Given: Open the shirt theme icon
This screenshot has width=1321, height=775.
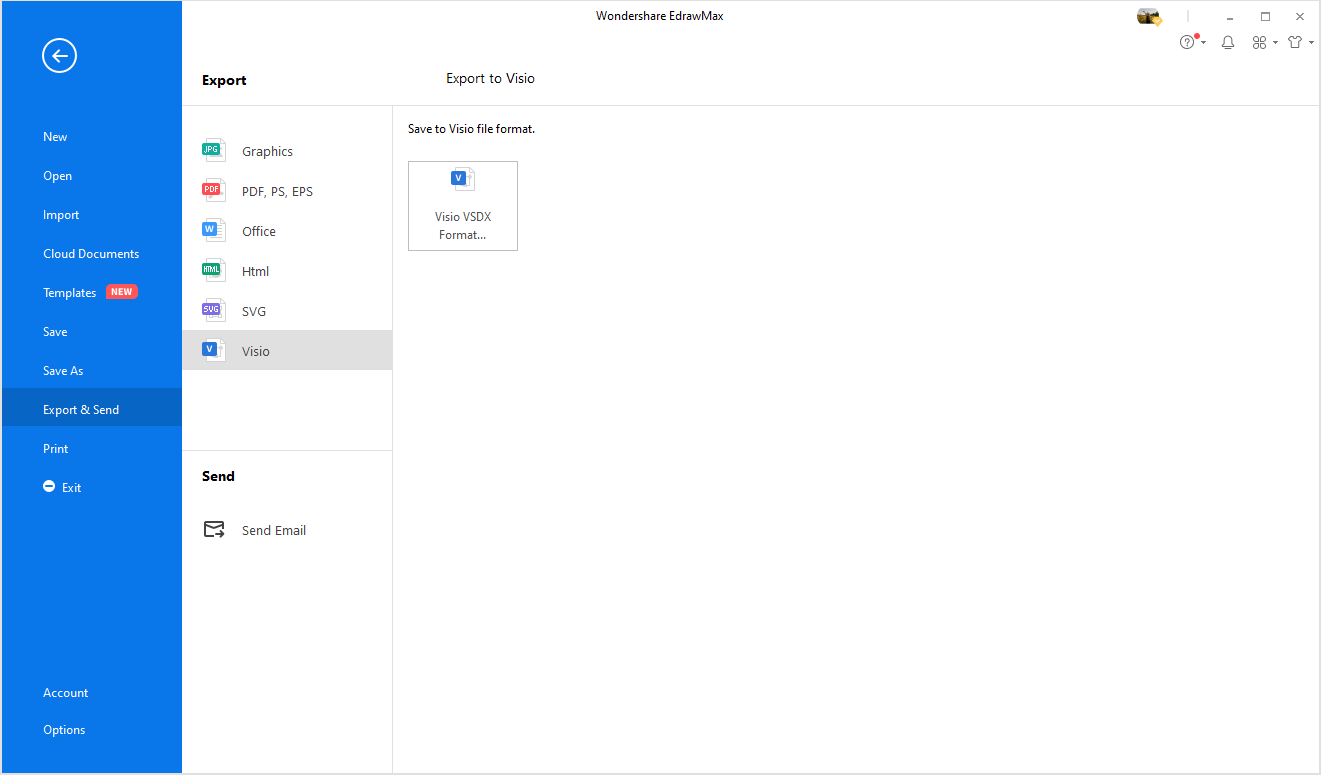Looking at the screenshot, I should click(1296, 42).
